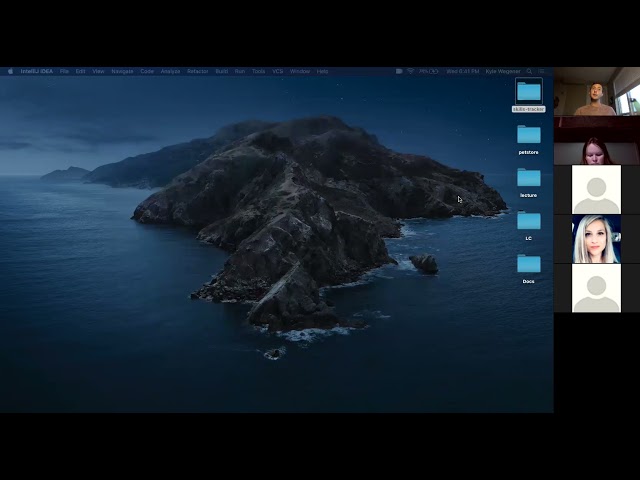Viewport: 640px width, 480px height.
Task: Open the View menu
Action: pos(98,71)
